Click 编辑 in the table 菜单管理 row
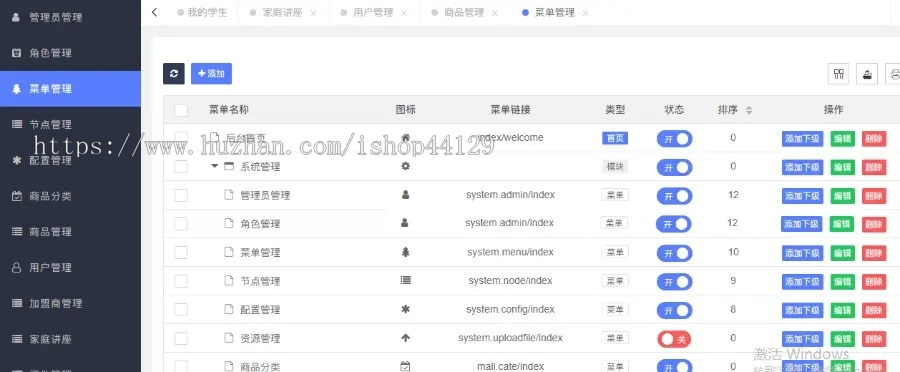The width and height of the screenshot is (900, 372). pyautogui.click(x=842, y=253)
